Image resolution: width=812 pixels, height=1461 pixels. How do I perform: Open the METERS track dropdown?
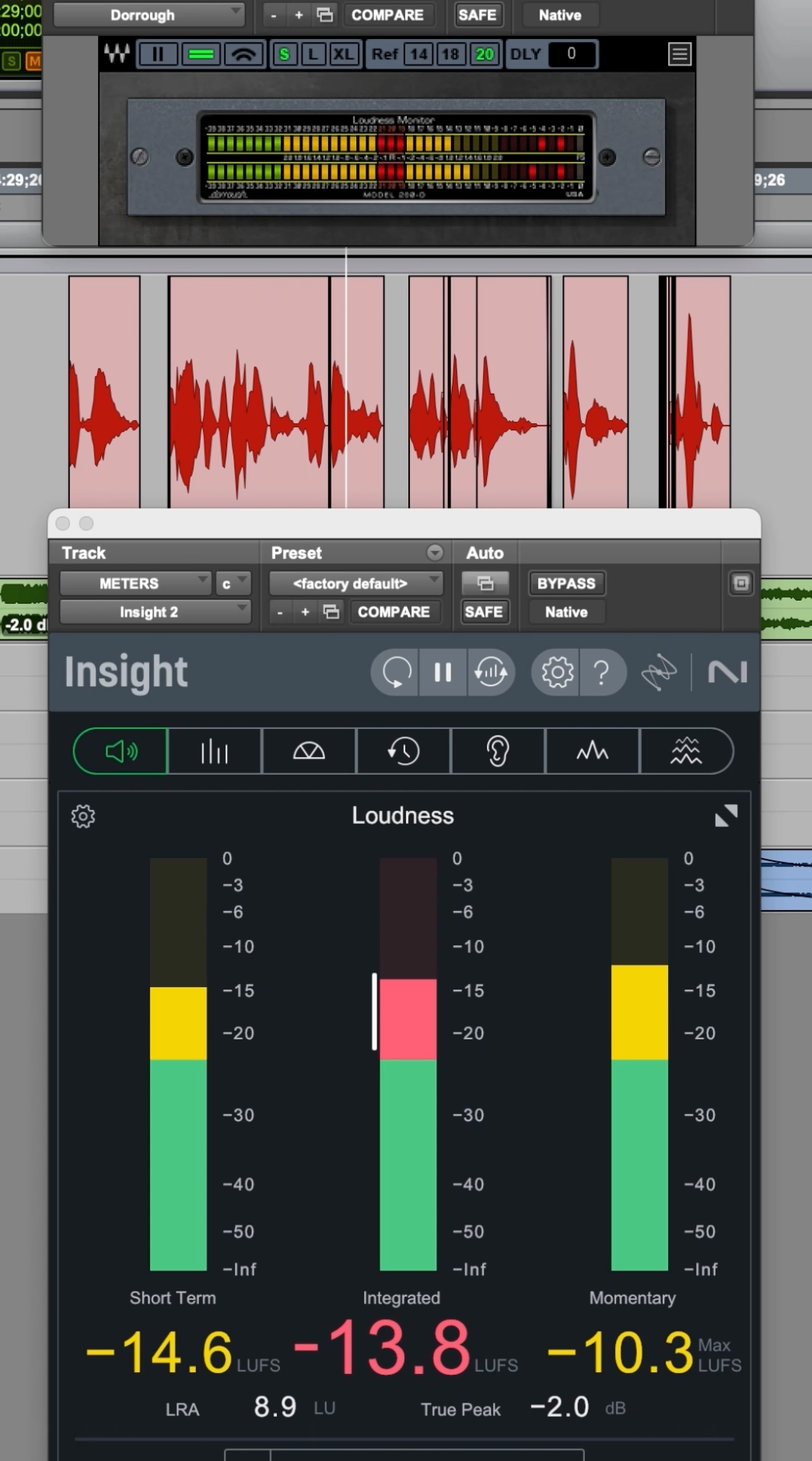coord(135,583)
